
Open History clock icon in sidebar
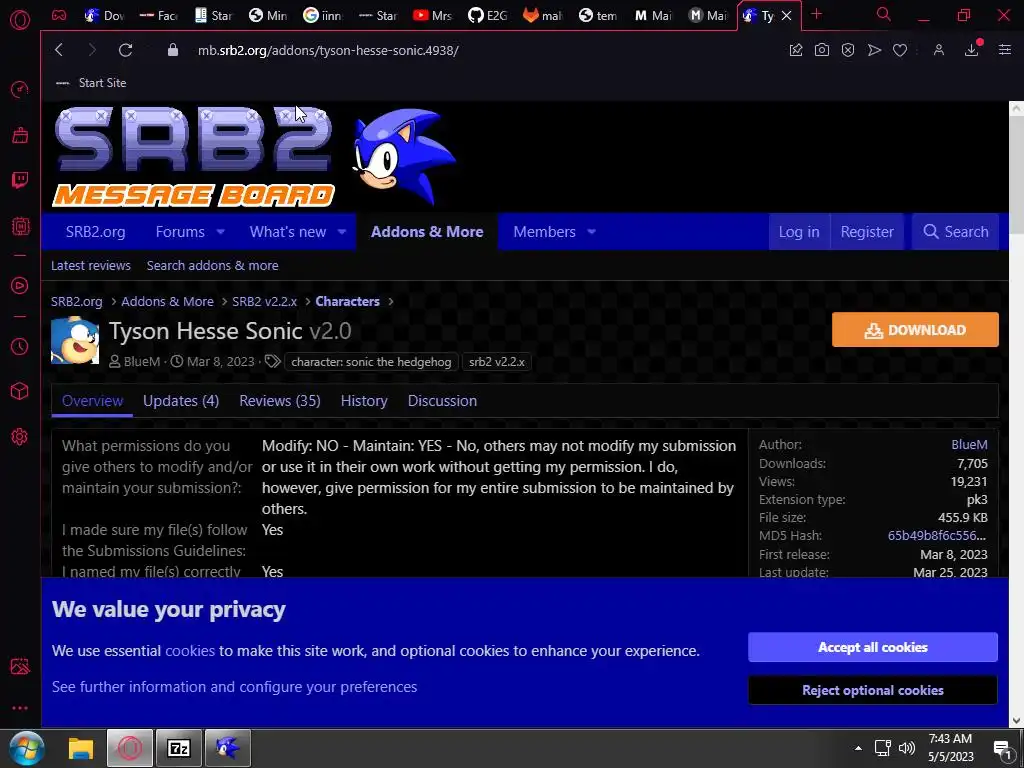(20, 346)
